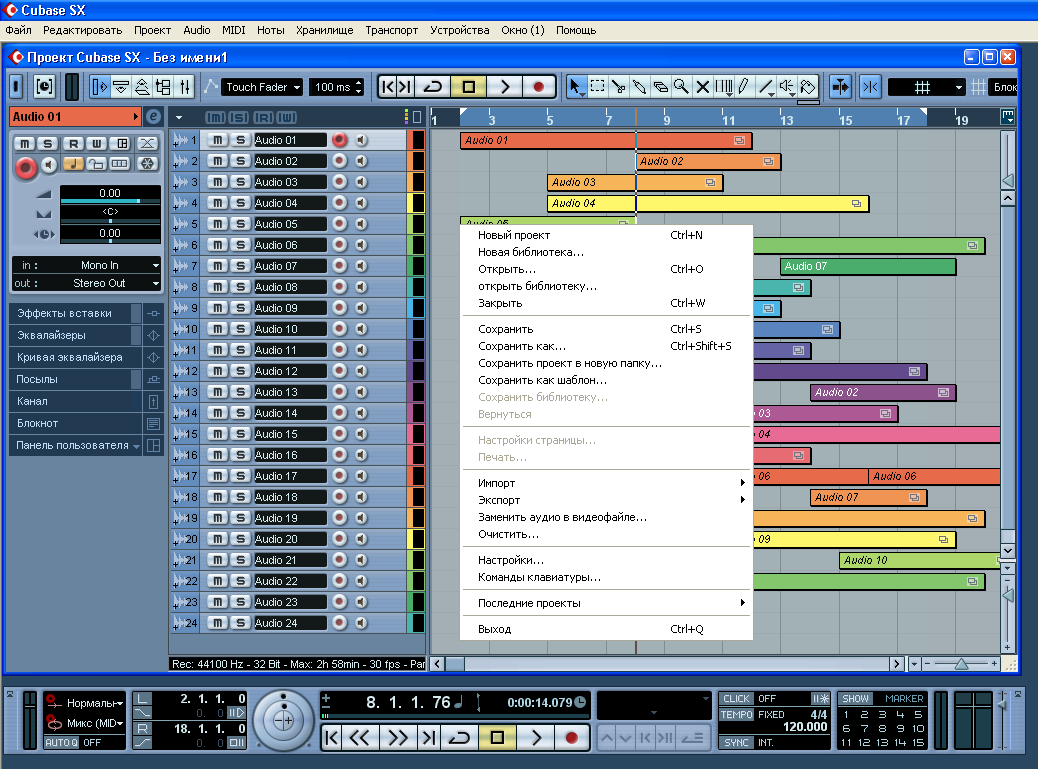
Task: Click the horizontal zoom slider
Action: [x=961, y=663]
